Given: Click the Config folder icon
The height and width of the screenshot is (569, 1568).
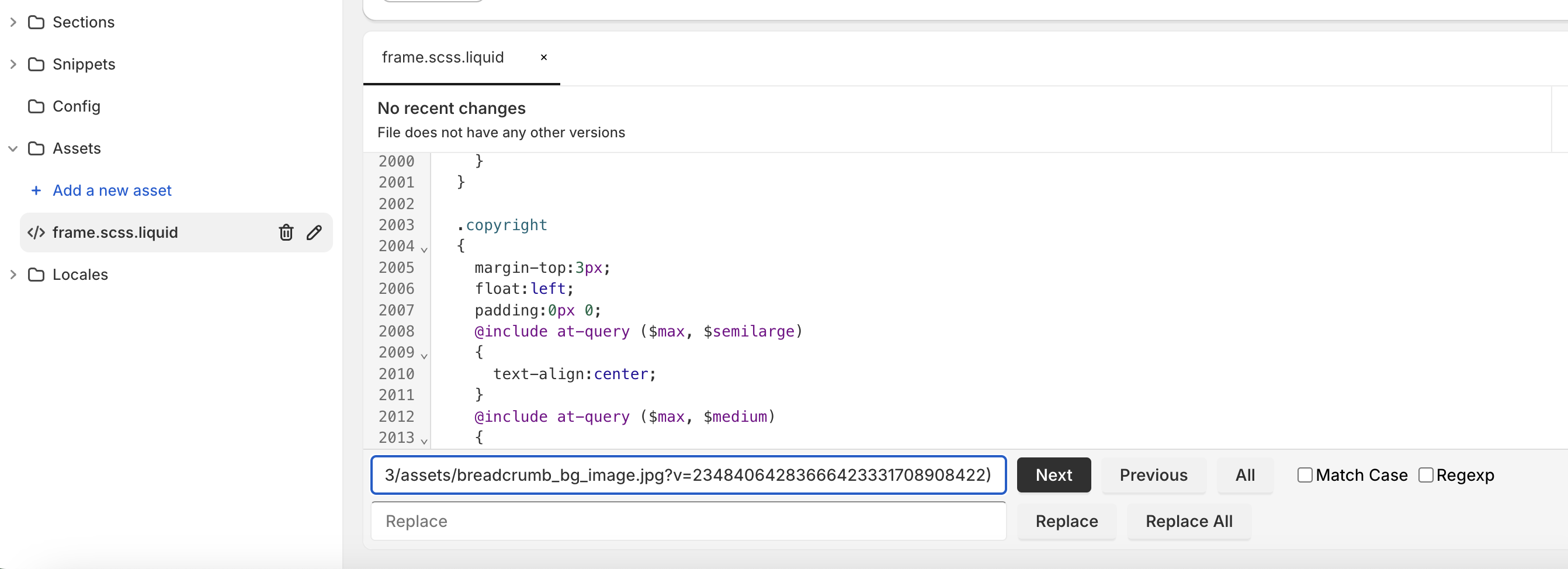Looking at the screenshot, I should pyautogui.click(x=37, y=106).
